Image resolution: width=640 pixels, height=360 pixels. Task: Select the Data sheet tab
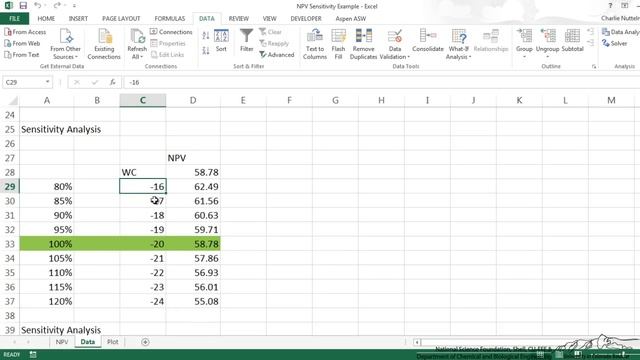tap(88, 342)
